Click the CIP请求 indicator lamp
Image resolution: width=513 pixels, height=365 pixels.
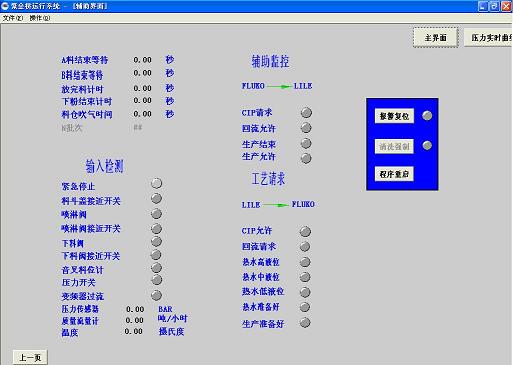(306, 112)
